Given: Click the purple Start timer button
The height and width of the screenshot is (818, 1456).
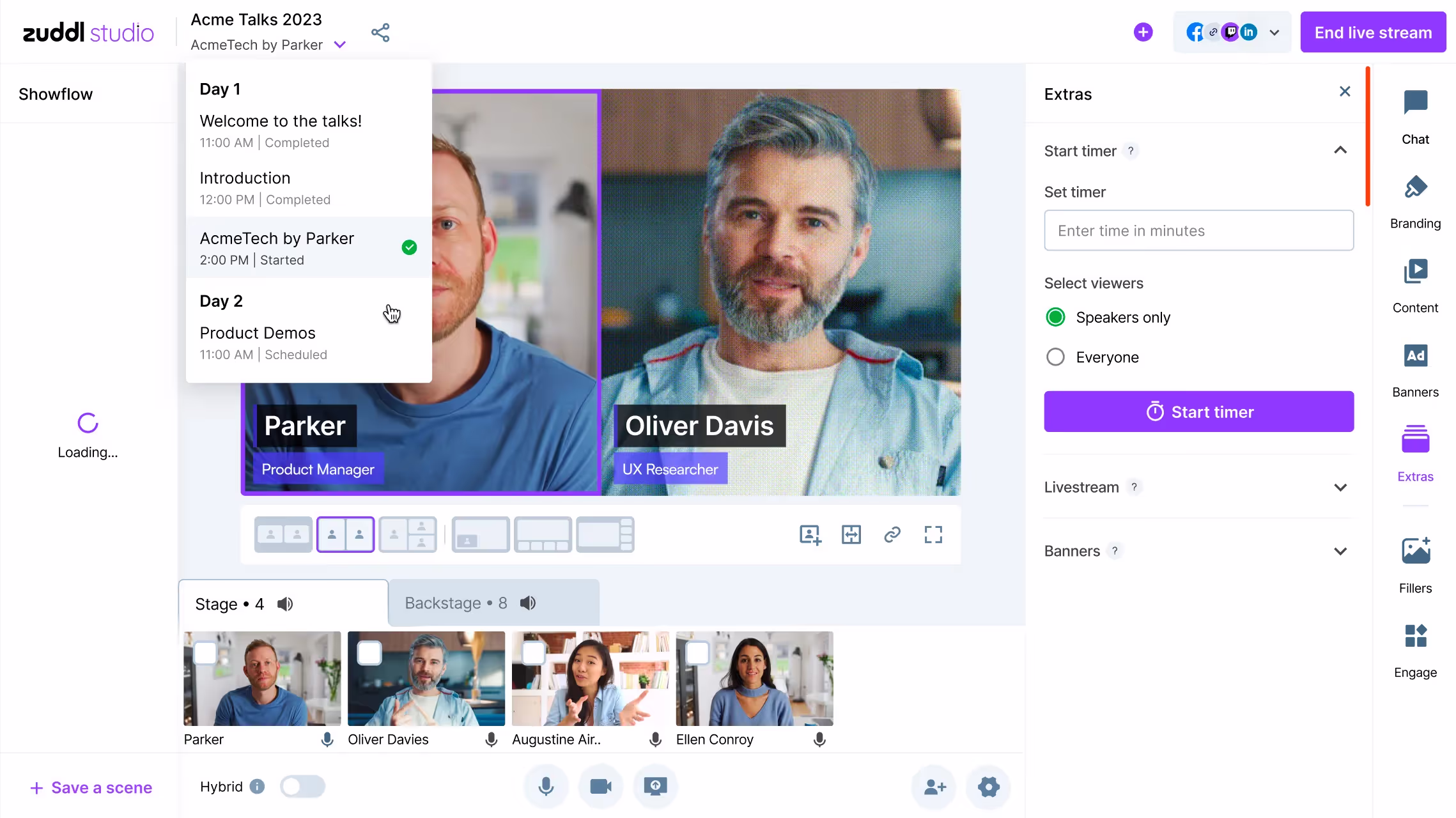Looking at the screenshot, I should [x=1198, y=412].
